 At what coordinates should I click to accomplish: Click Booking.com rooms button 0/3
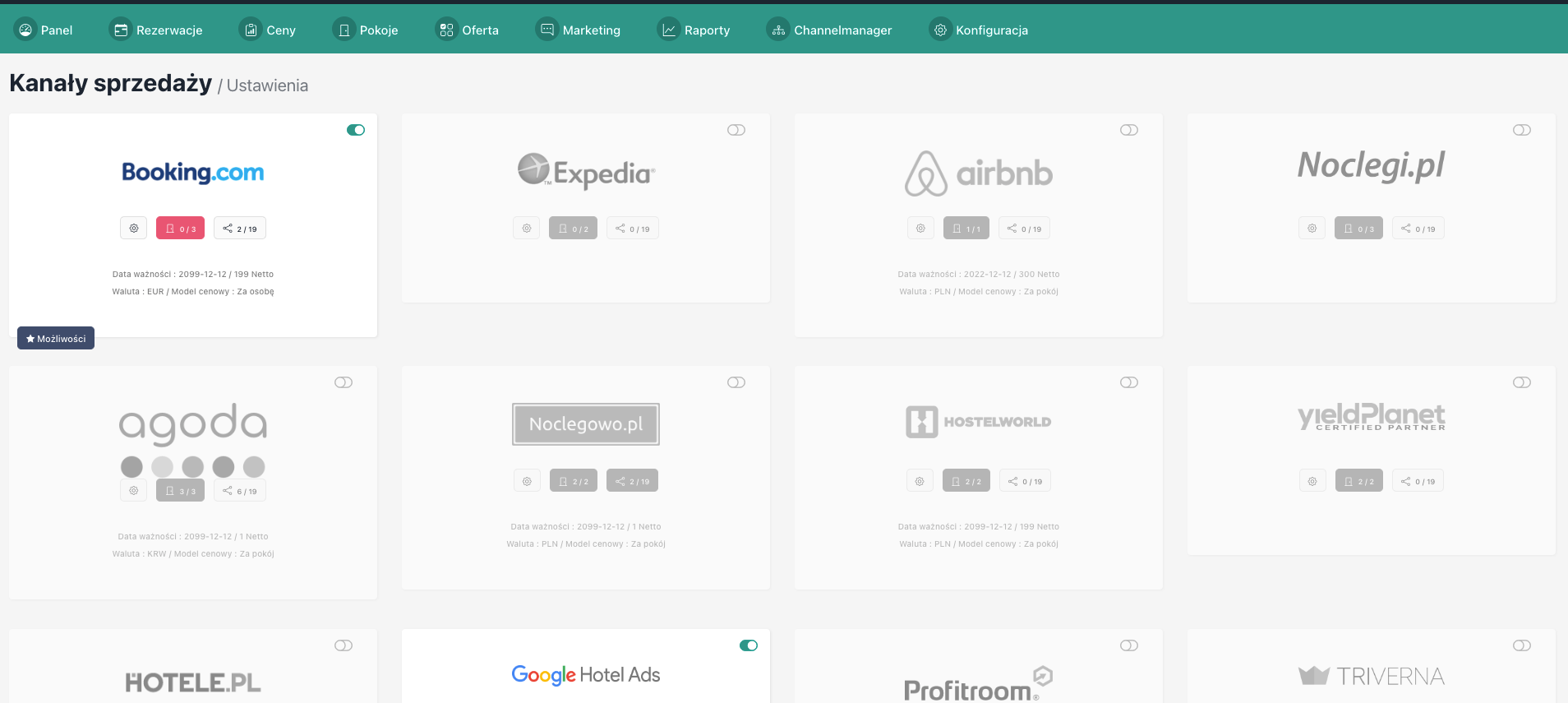181,229
